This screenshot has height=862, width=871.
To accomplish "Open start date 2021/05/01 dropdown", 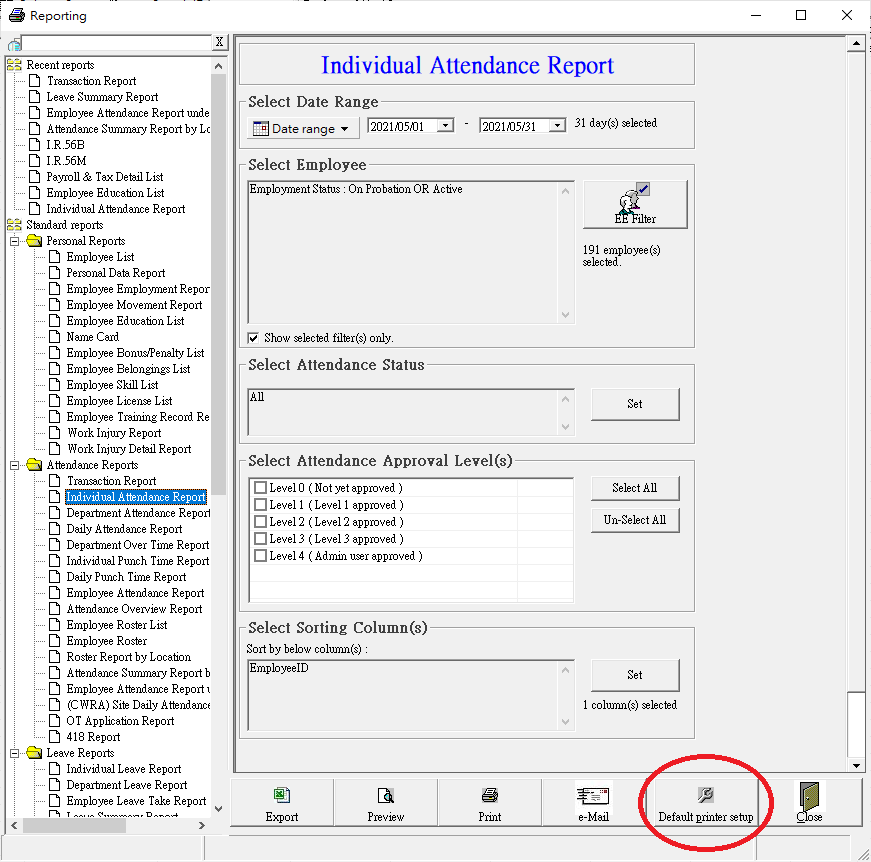I will (x=446, y=125).
